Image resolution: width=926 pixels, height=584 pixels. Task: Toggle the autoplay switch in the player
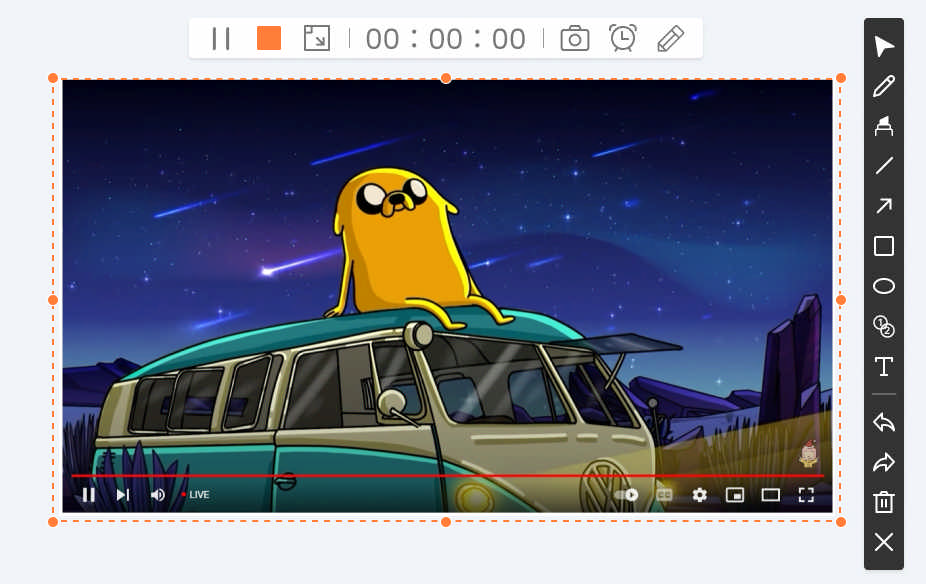coord(627,495)
